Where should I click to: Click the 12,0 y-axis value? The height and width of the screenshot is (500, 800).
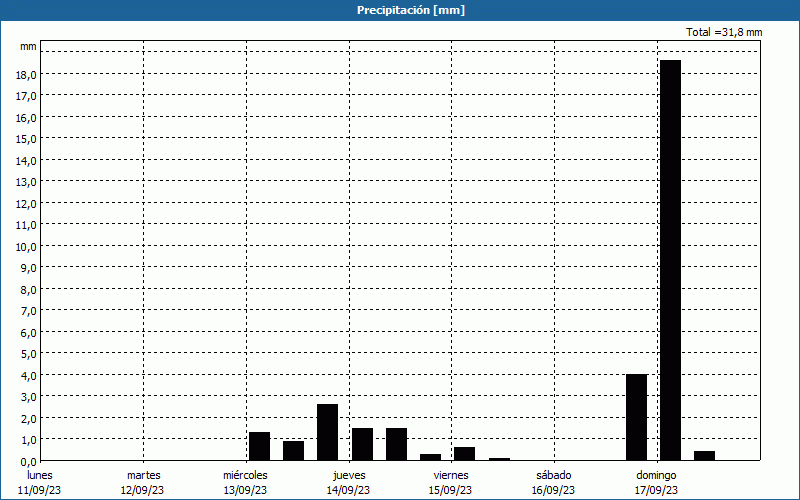click(26, 204)
